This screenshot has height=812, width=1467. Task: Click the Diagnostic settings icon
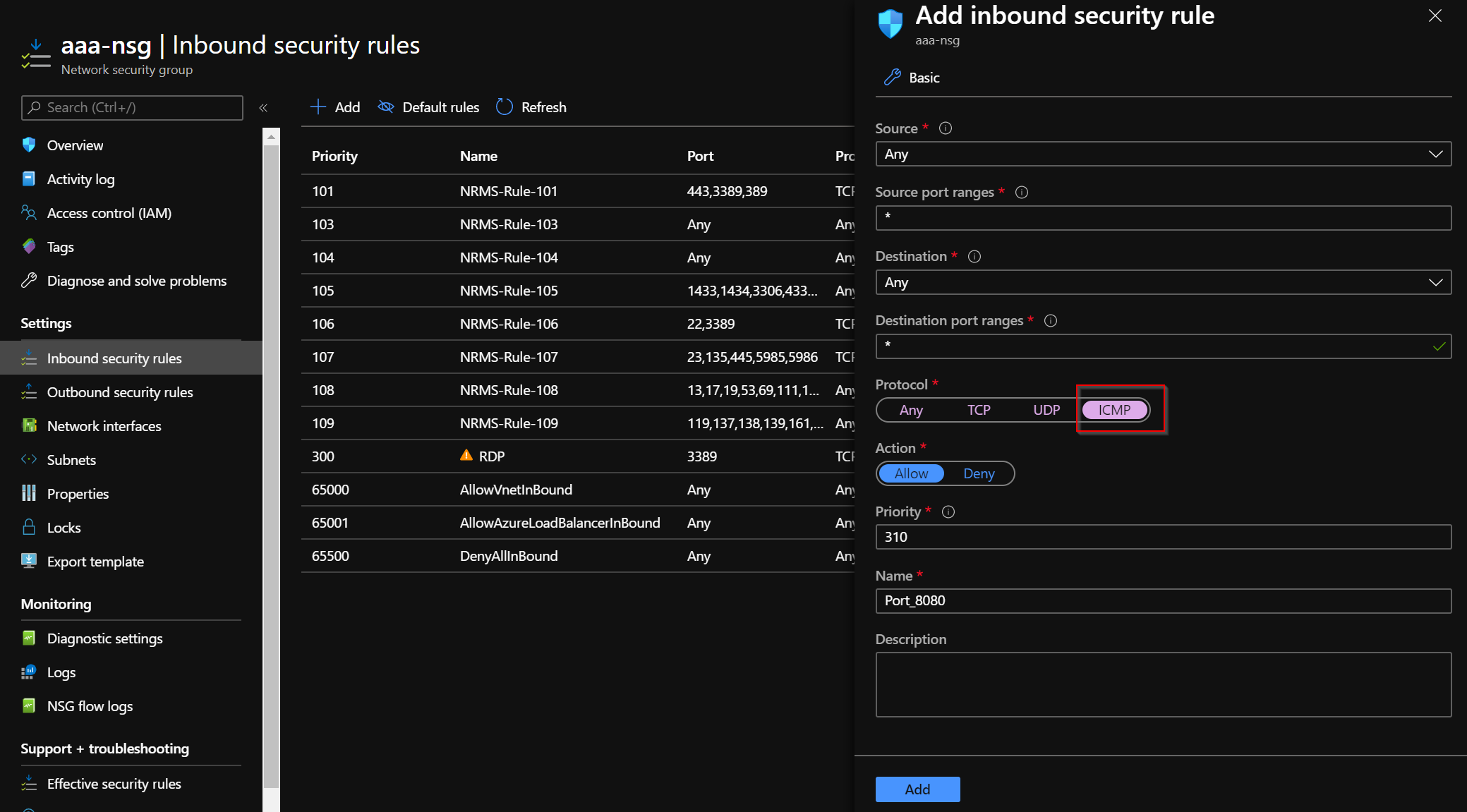click(x=29, y=638)
